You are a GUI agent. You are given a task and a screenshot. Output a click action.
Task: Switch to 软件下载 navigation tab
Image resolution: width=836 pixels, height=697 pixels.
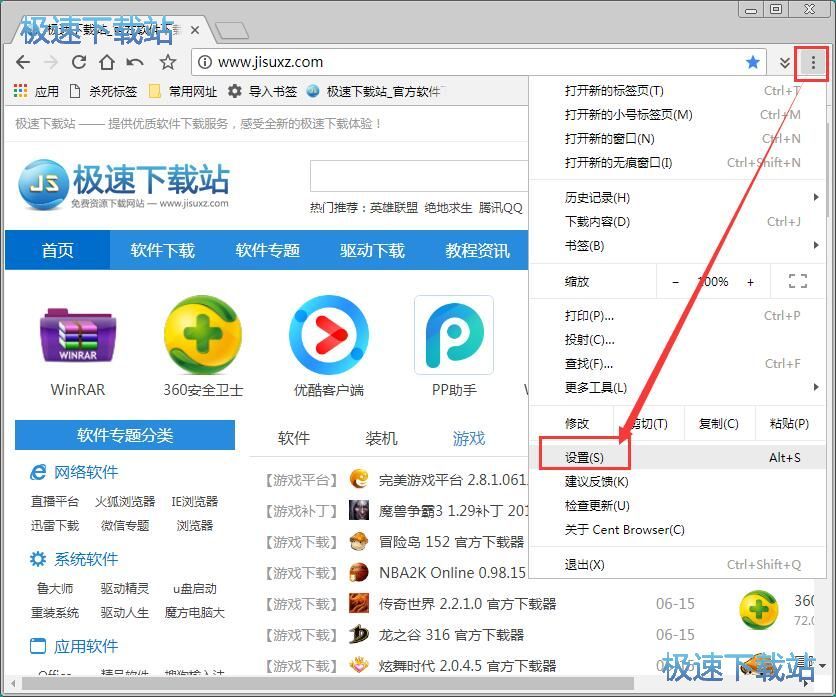click(x=163, y=250)
